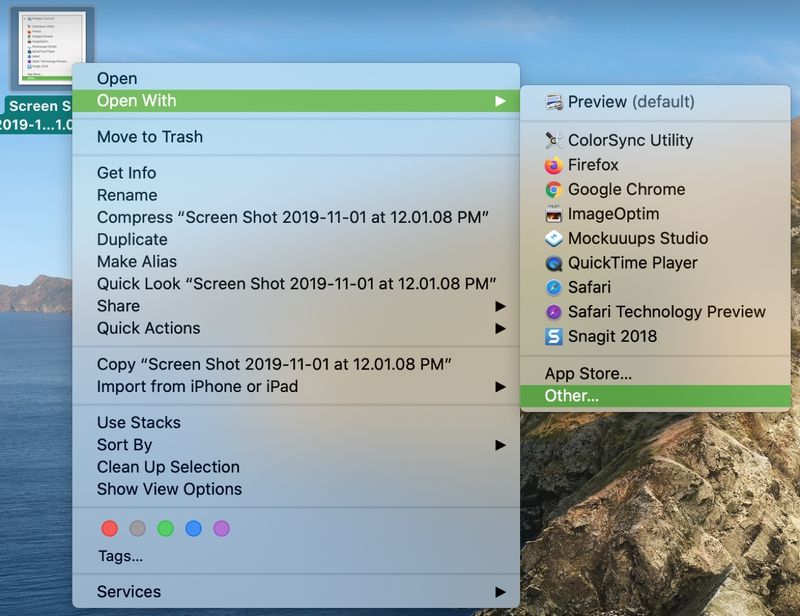Viewport: 800px width, 616px height.
Task: Choose Open from the context menu
Action: click(x=296, y=79)
